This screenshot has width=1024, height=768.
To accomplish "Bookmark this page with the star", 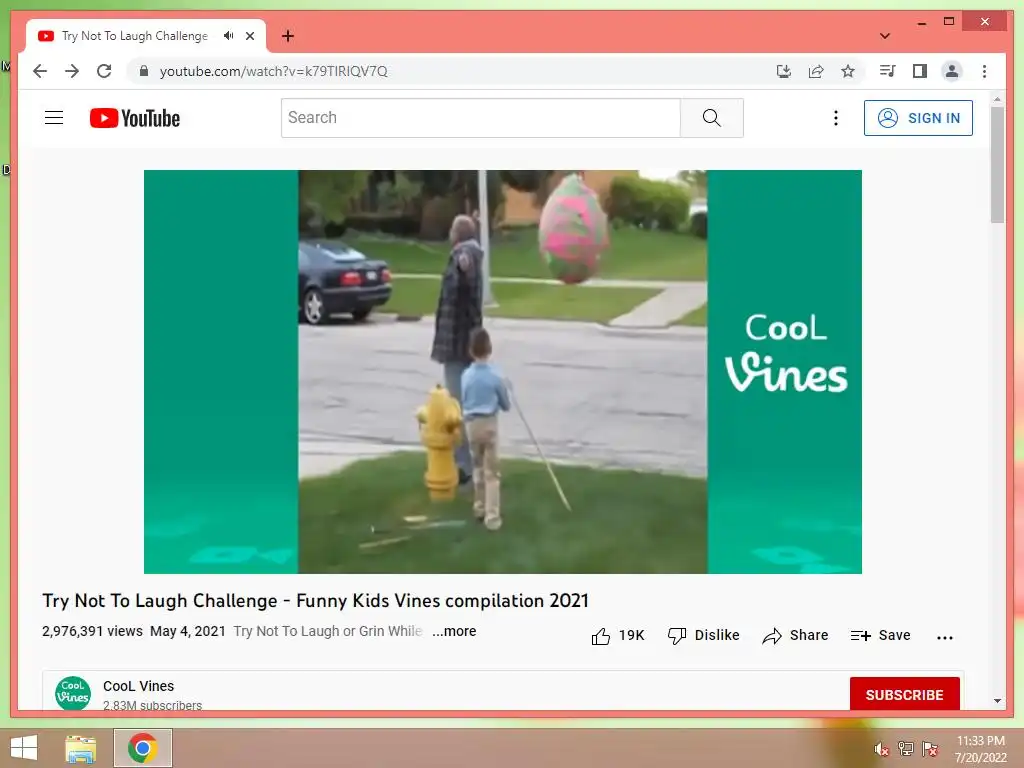I will pos(848,71).
